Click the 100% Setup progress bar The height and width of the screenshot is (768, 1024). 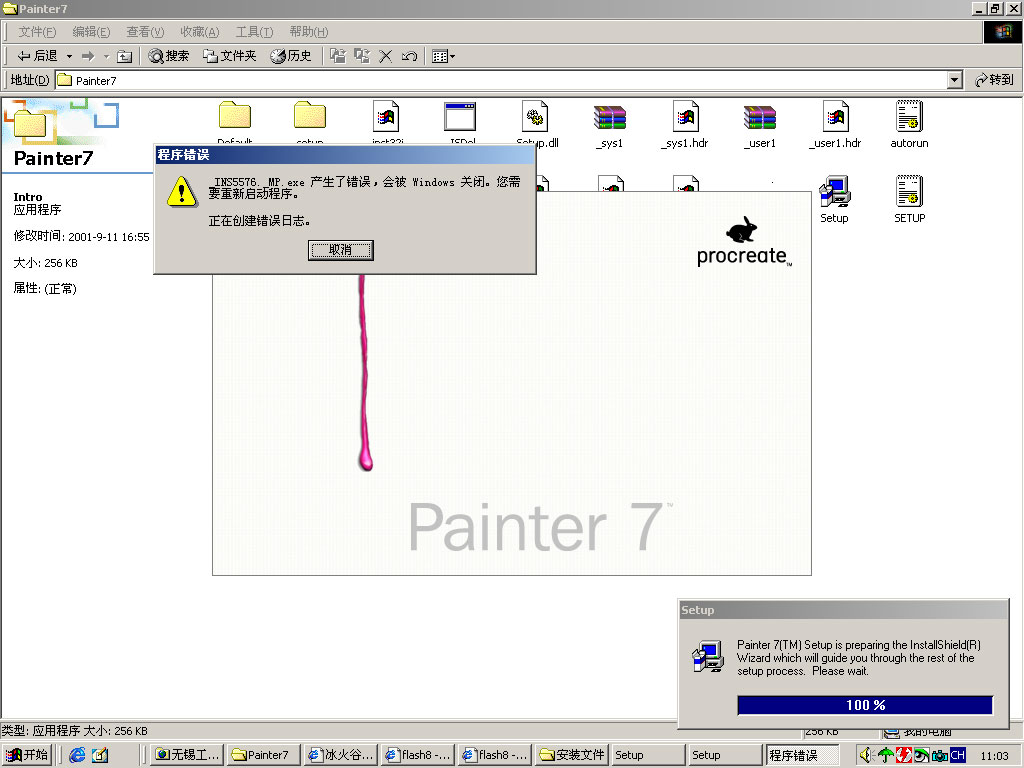865,705
